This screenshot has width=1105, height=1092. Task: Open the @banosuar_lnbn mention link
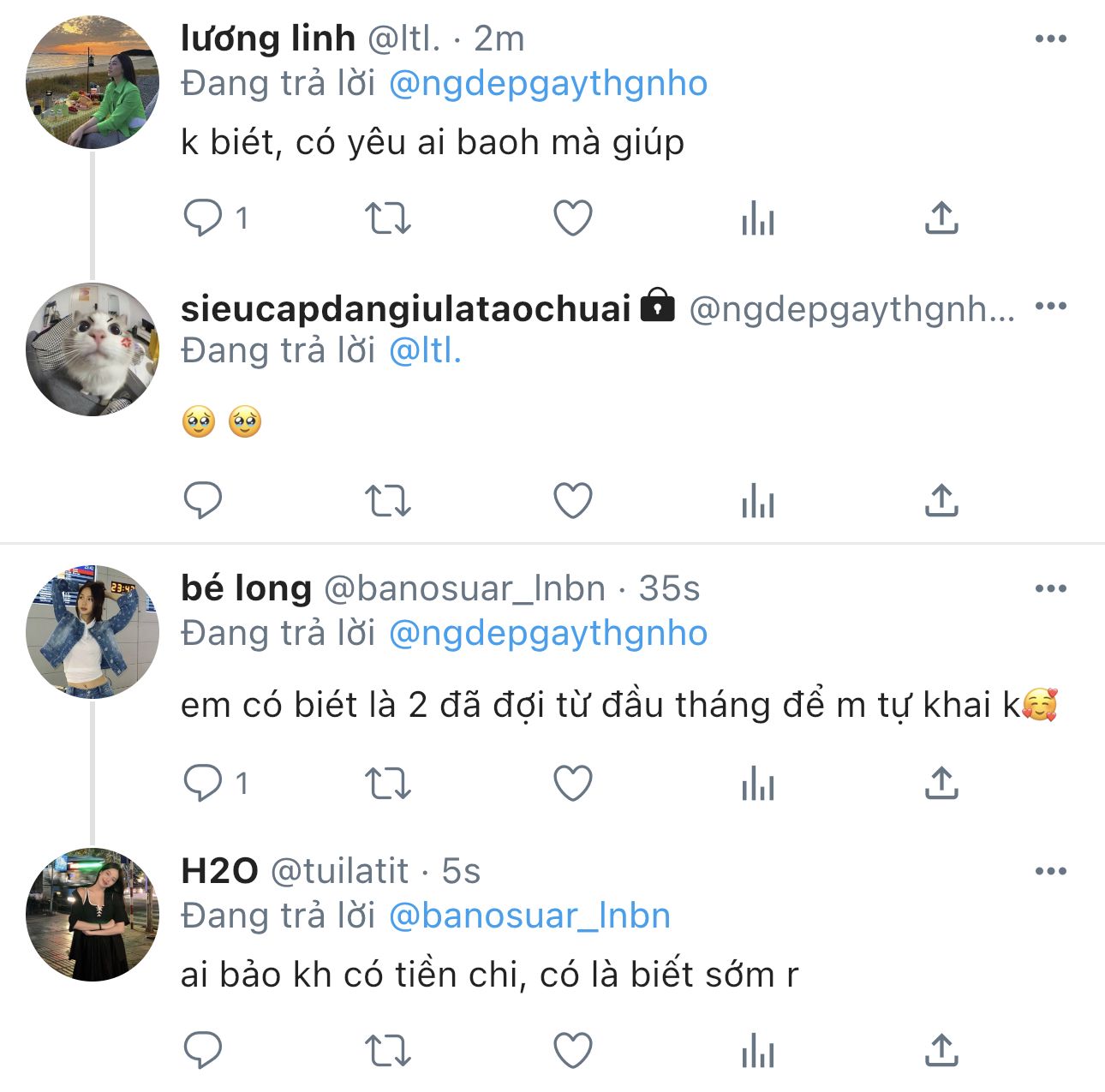click(529, 916)
